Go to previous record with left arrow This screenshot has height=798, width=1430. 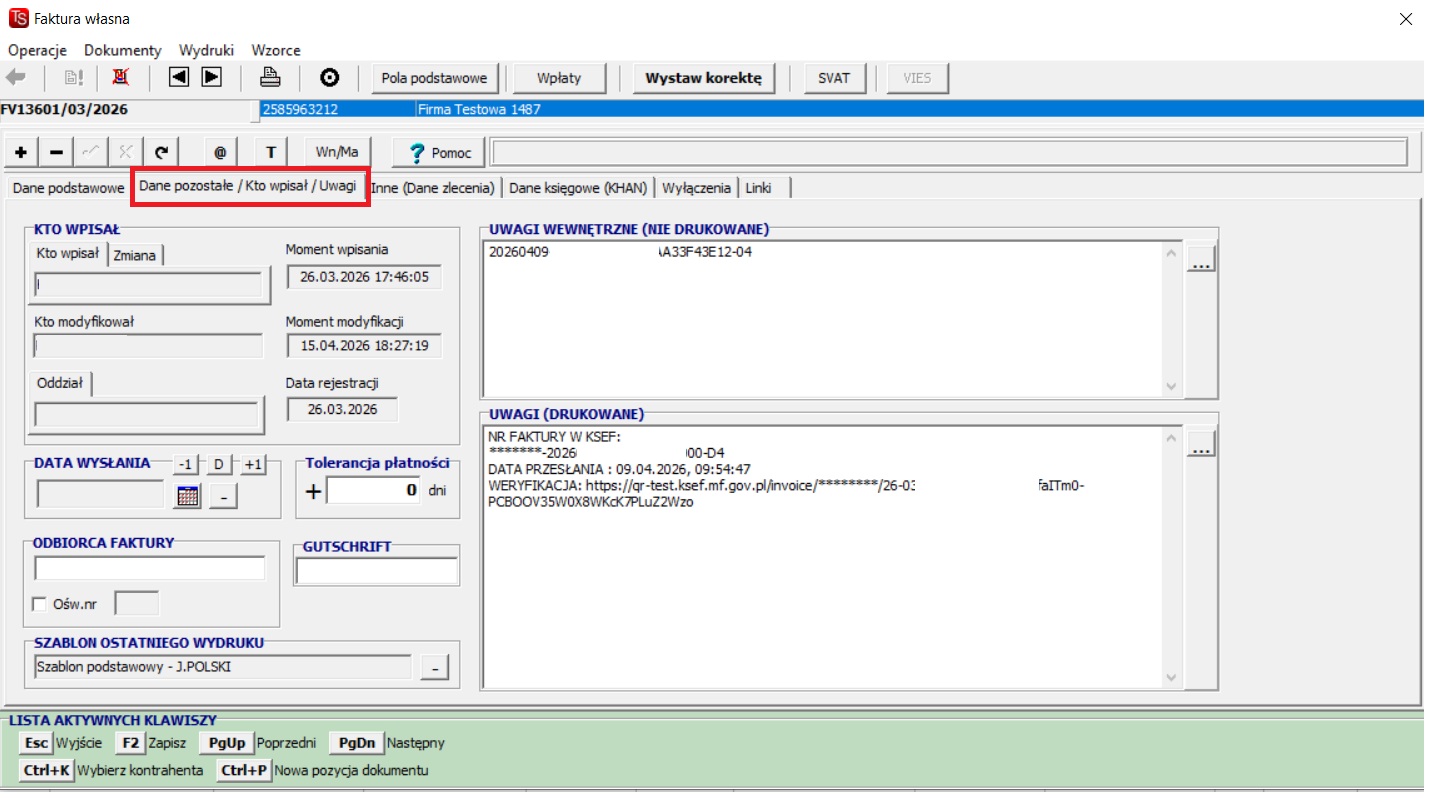click(178, 78)
